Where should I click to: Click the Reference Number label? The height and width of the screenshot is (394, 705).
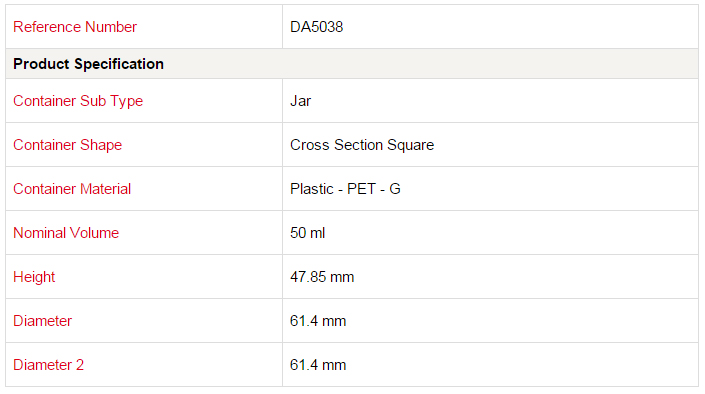click(75, 27)
